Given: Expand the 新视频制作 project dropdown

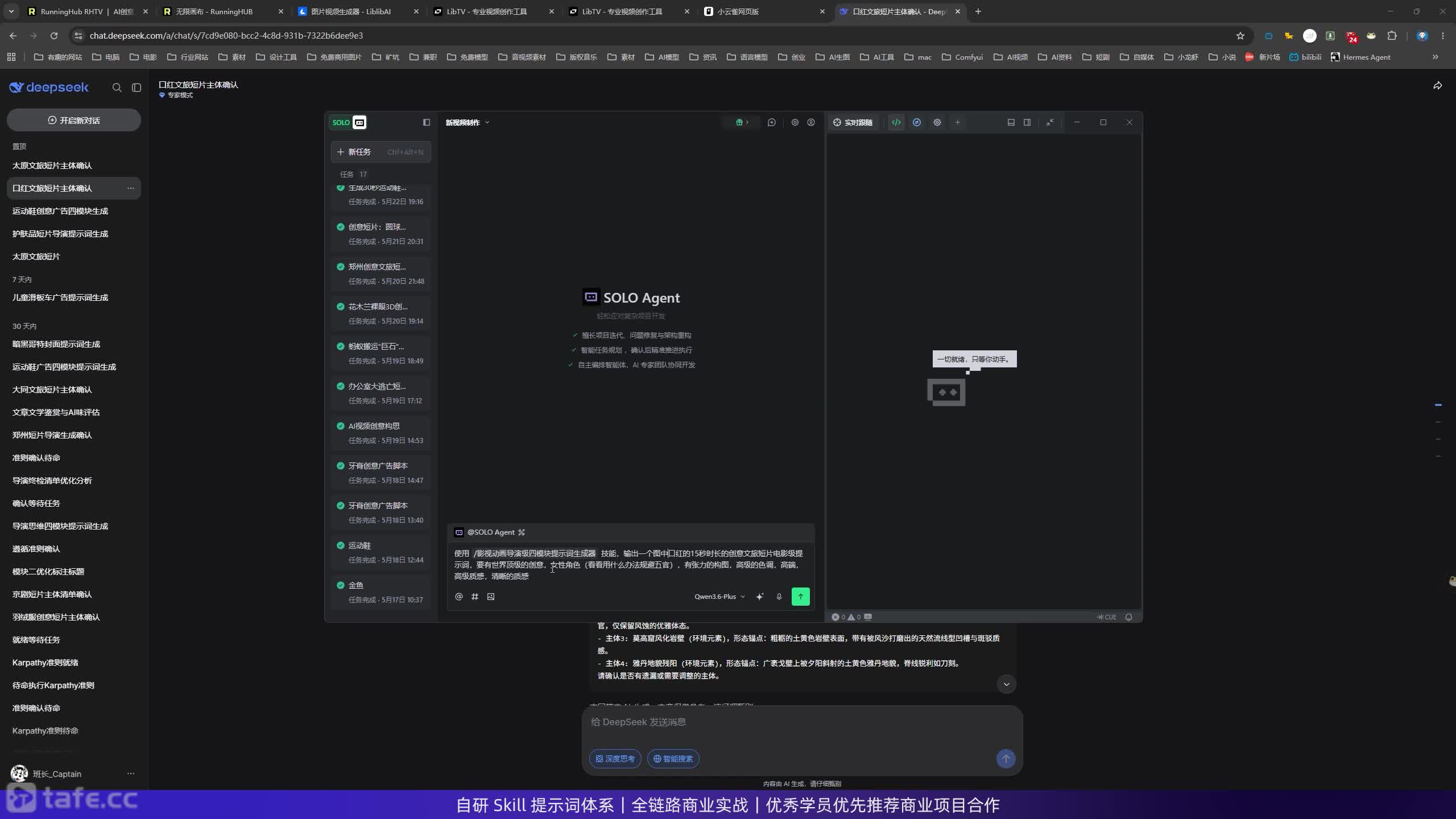Looking at the screenshot, I should click(x=468, y=122).
